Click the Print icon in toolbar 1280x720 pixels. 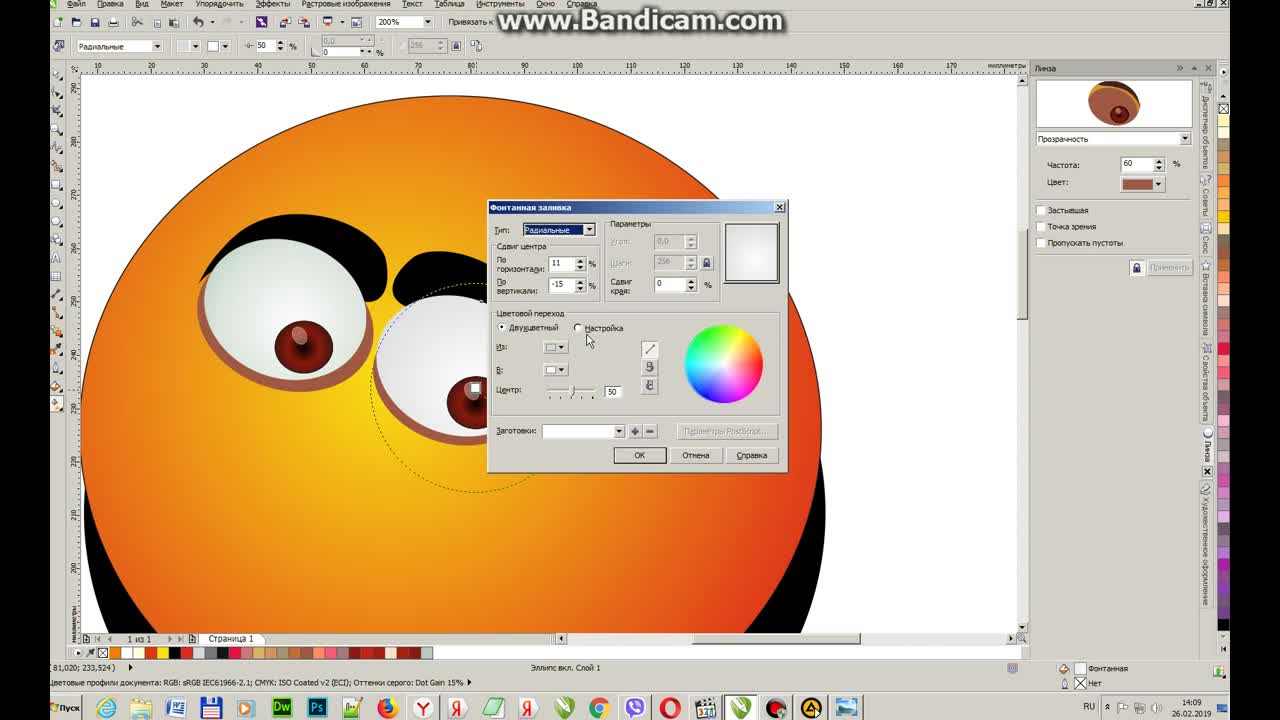tap(113, 22)
